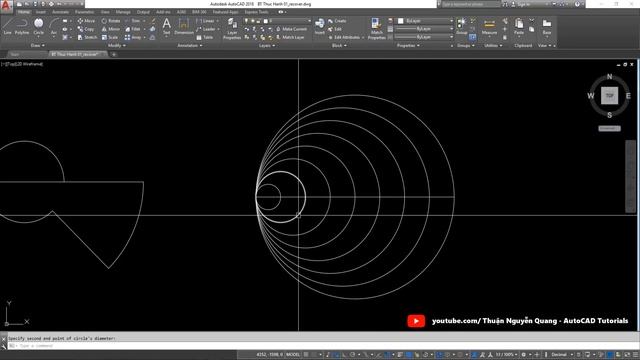Click the Copy tool
Viewport: 640px width, 360px height.
point(86,29)
